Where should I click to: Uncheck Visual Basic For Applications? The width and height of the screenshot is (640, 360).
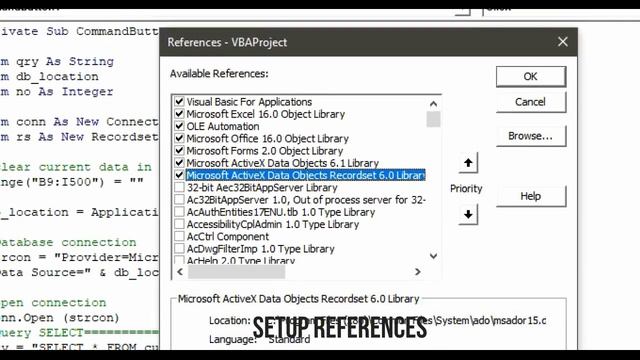coord(179,101)
